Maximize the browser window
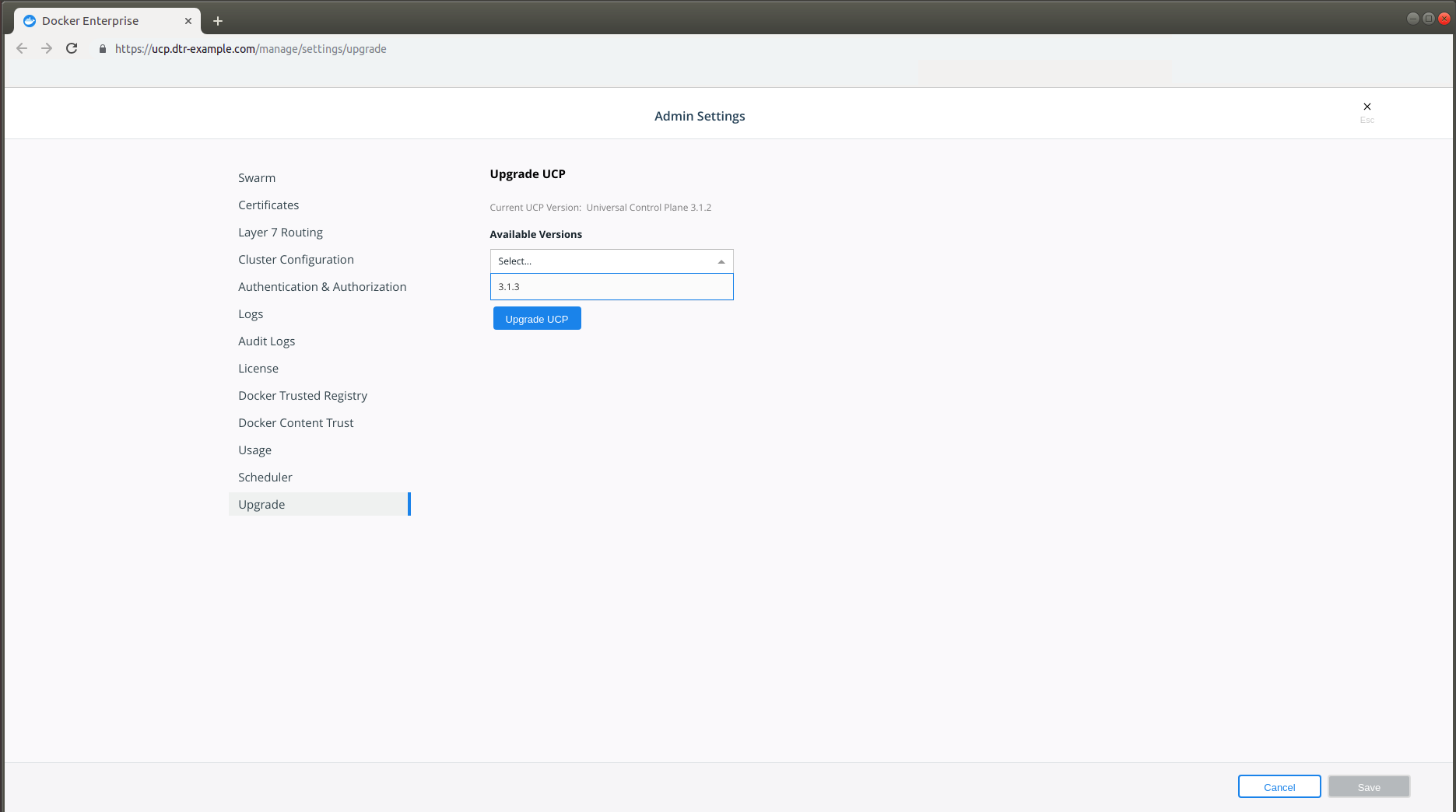 point(1429,19)
